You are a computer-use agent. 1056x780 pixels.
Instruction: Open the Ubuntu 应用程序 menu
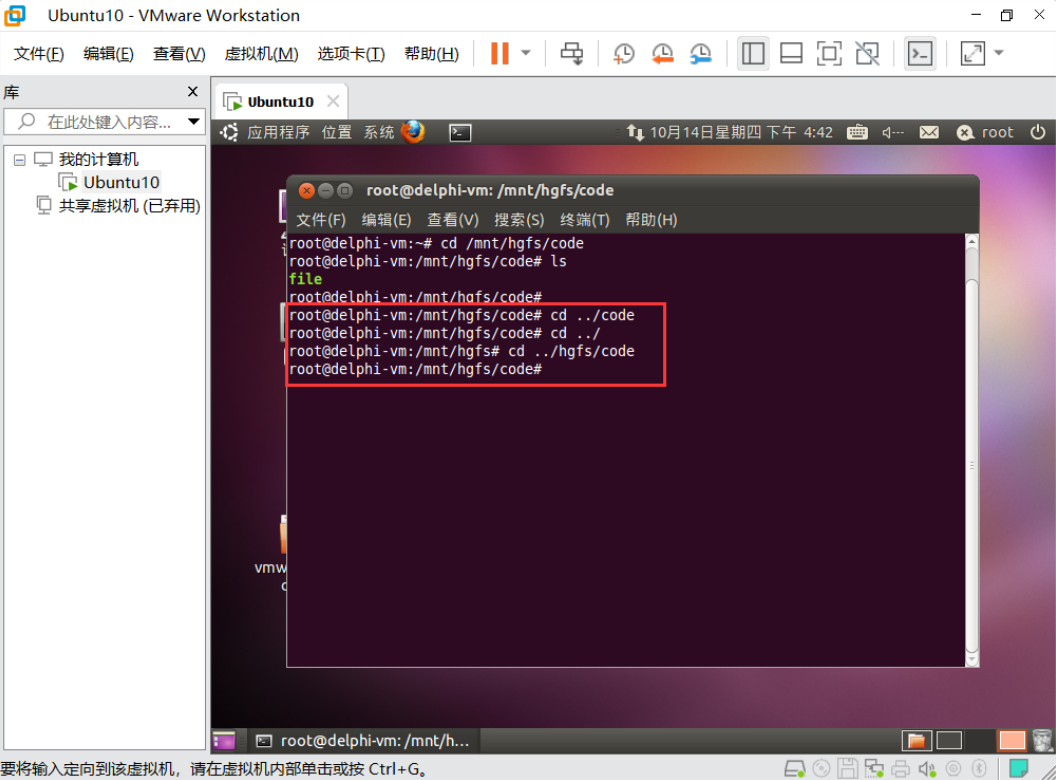coord(277,132)
